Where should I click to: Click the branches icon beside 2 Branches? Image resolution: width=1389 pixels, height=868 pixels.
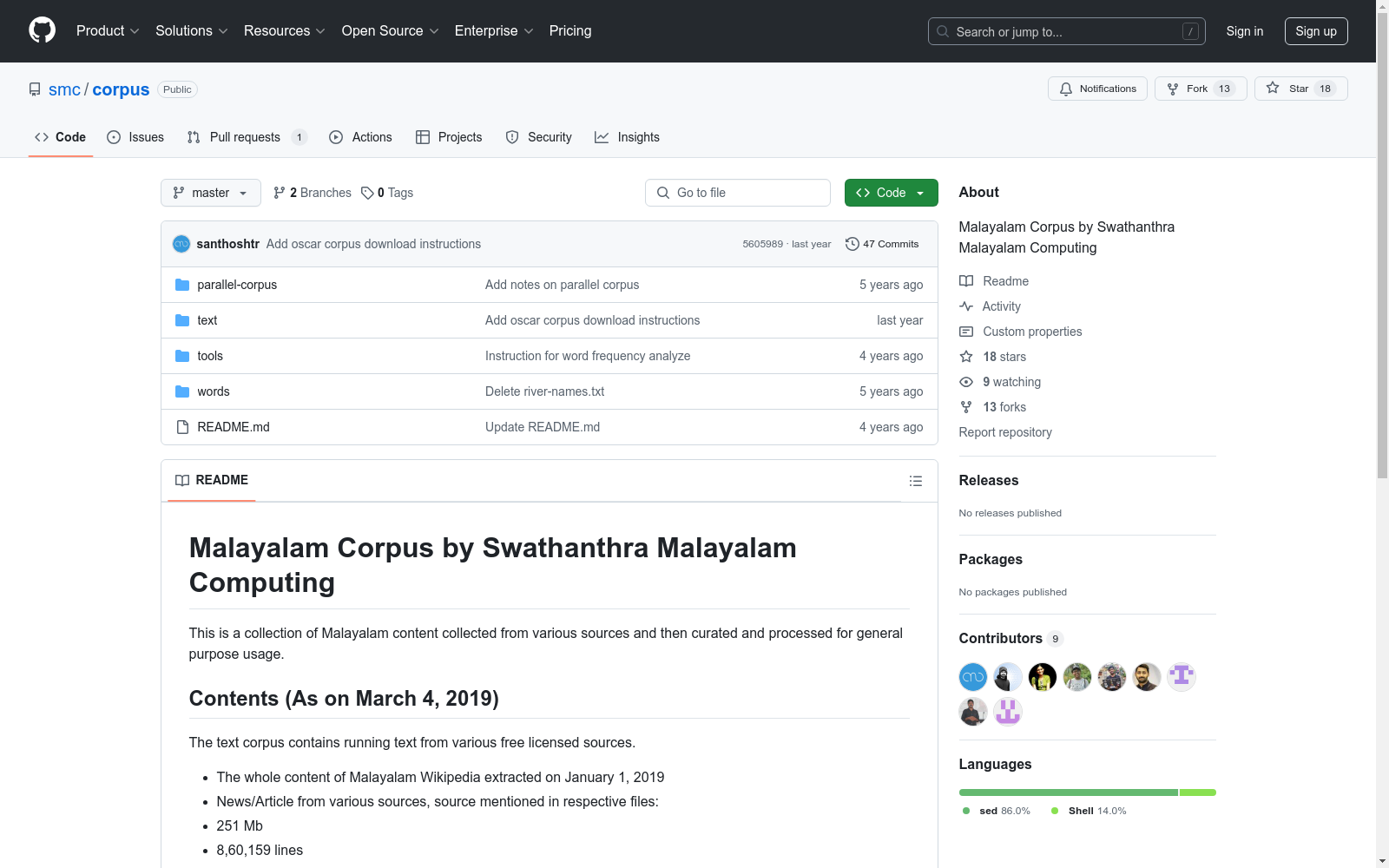[x=280, y=193]
